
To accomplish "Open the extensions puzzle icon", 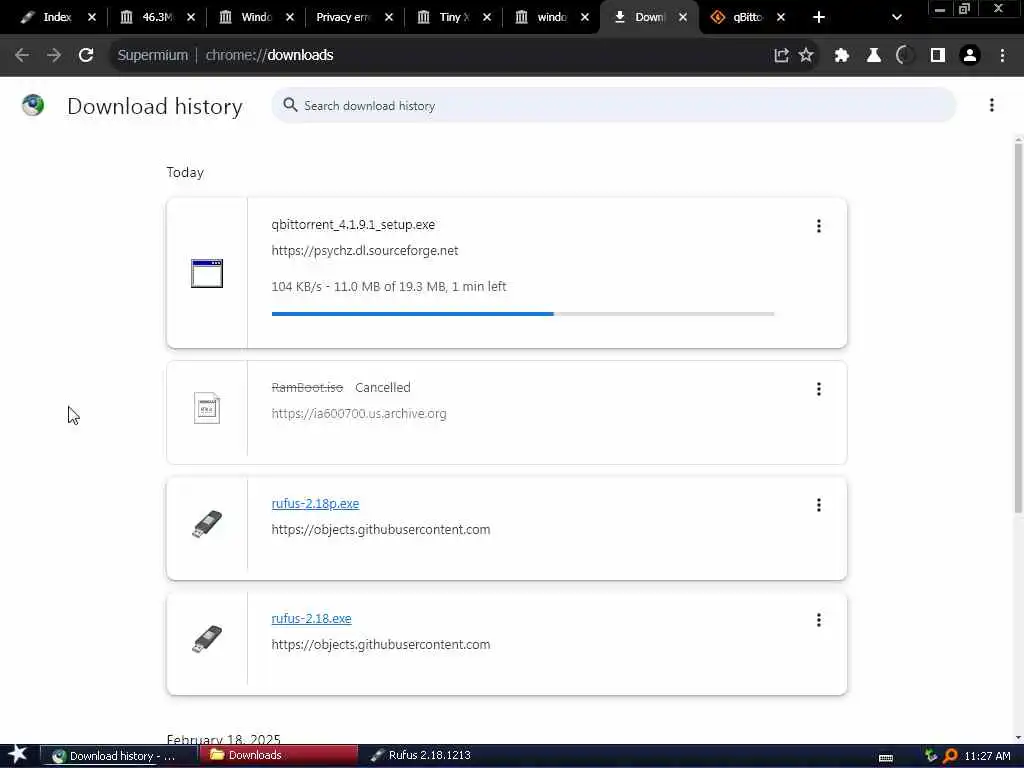I will point(841,56).
